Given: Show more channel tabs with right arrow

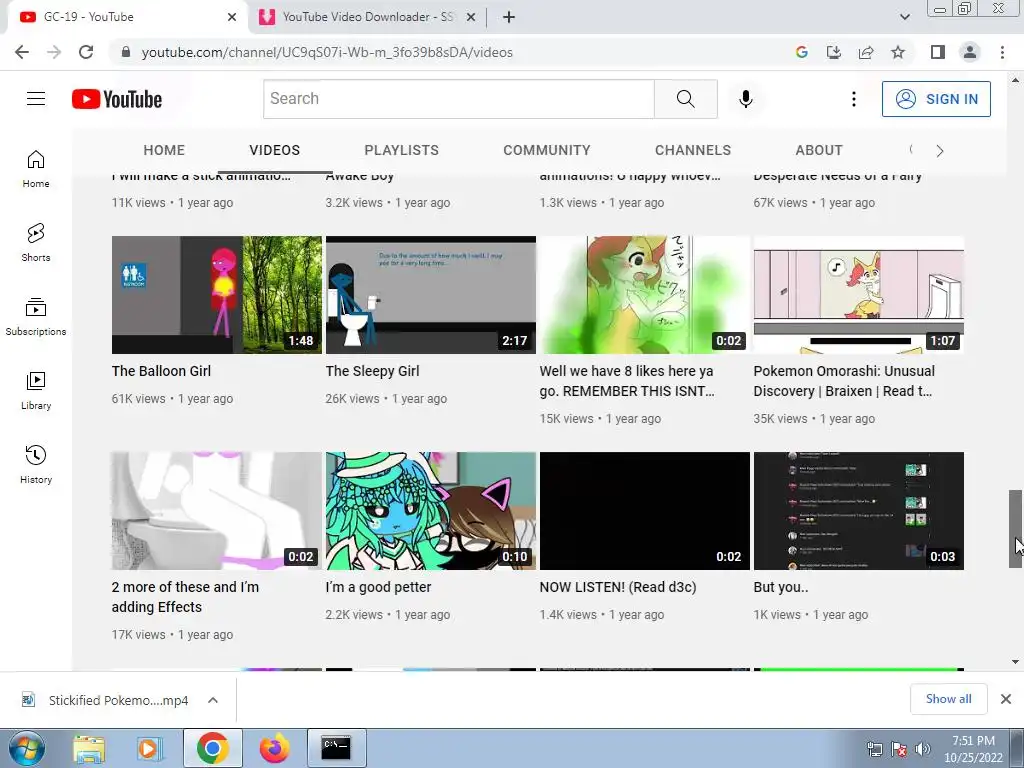Looking at the screenshot, I should point(940,151).
